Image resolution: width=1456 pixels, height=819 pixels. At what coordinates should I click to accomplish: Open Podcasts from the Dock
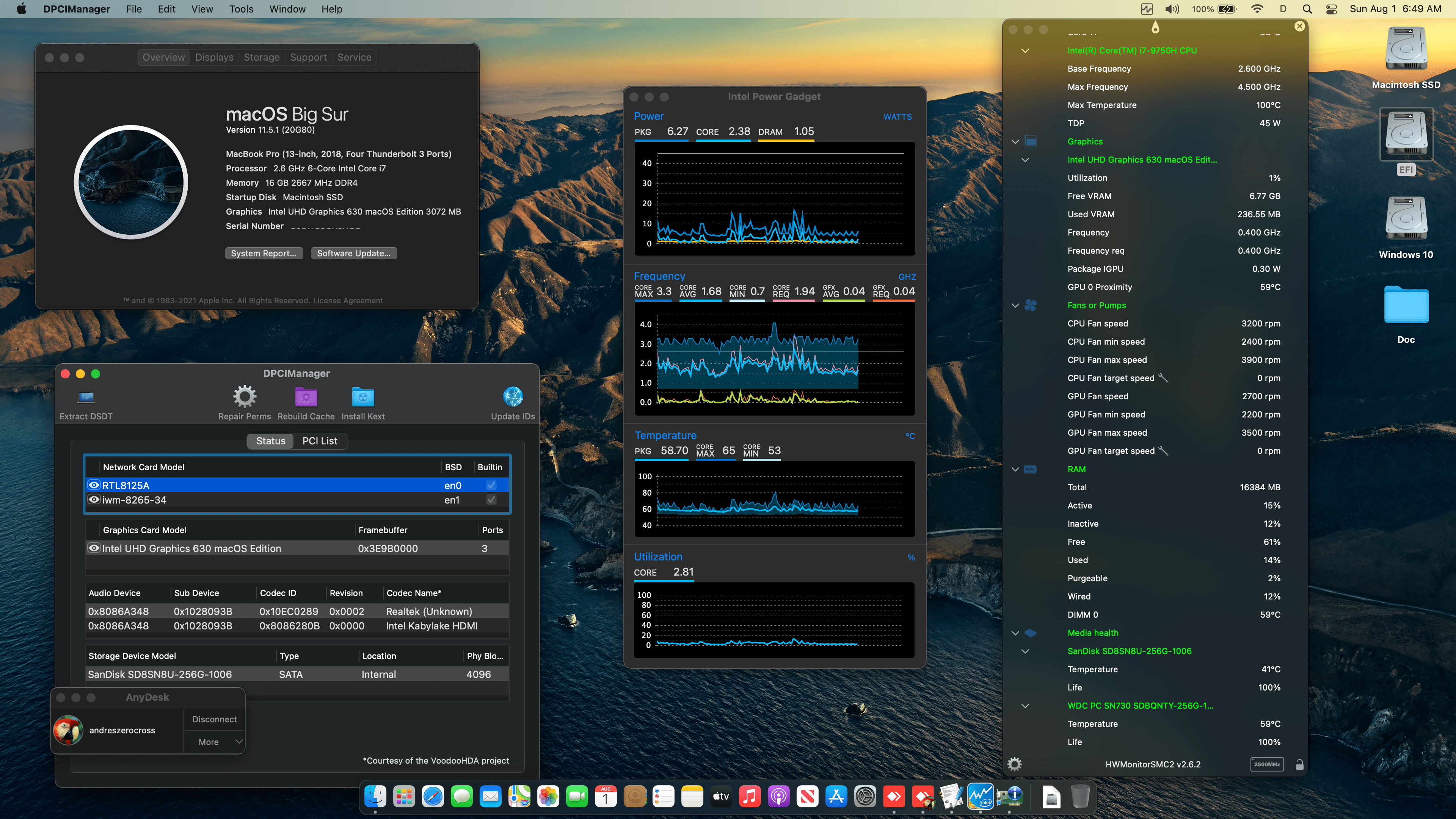(778, 796)
